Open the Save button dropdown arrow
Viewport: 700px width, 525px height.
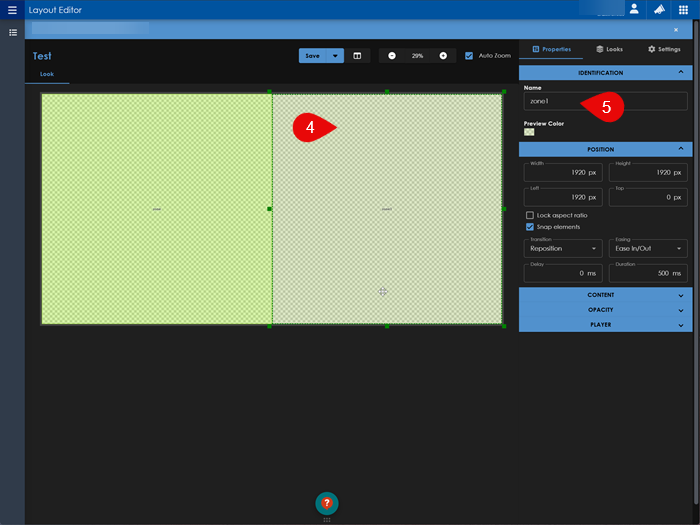point(336,56)
